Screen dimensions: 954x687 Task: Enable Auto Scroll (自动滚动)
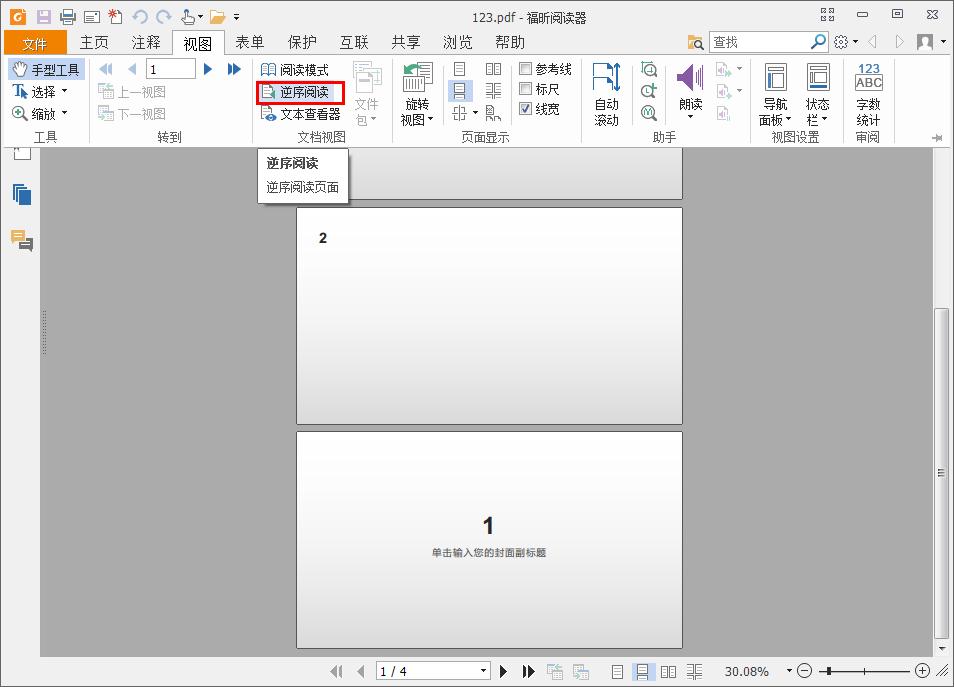pos(607,90)
